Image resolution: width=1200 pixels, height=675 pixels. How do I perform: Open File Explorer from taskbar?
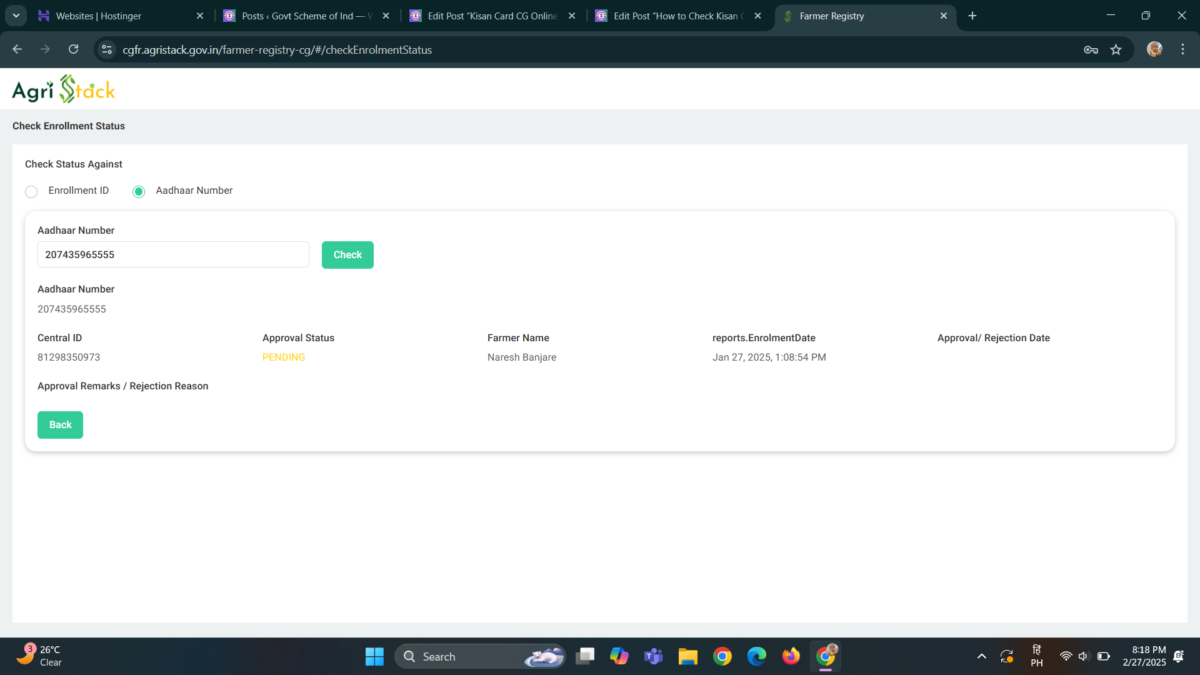[x=687, y=656]
